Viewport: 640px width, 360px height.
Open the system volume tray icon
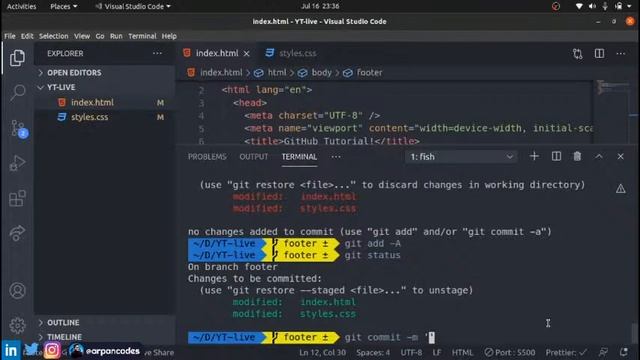[x=592, y=6]
